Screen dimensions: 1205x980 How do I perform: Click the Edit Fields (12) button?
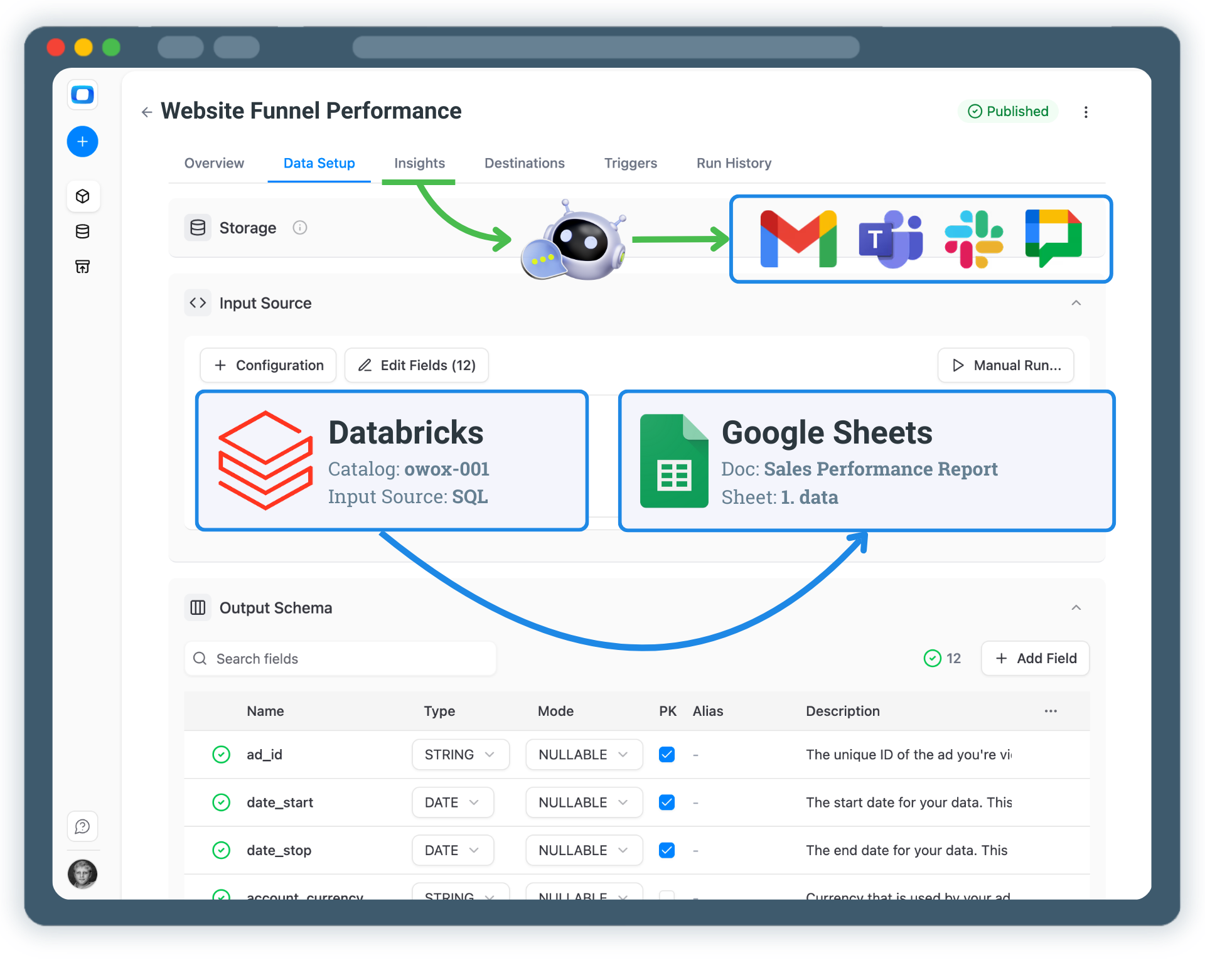(x=416, y=365)
